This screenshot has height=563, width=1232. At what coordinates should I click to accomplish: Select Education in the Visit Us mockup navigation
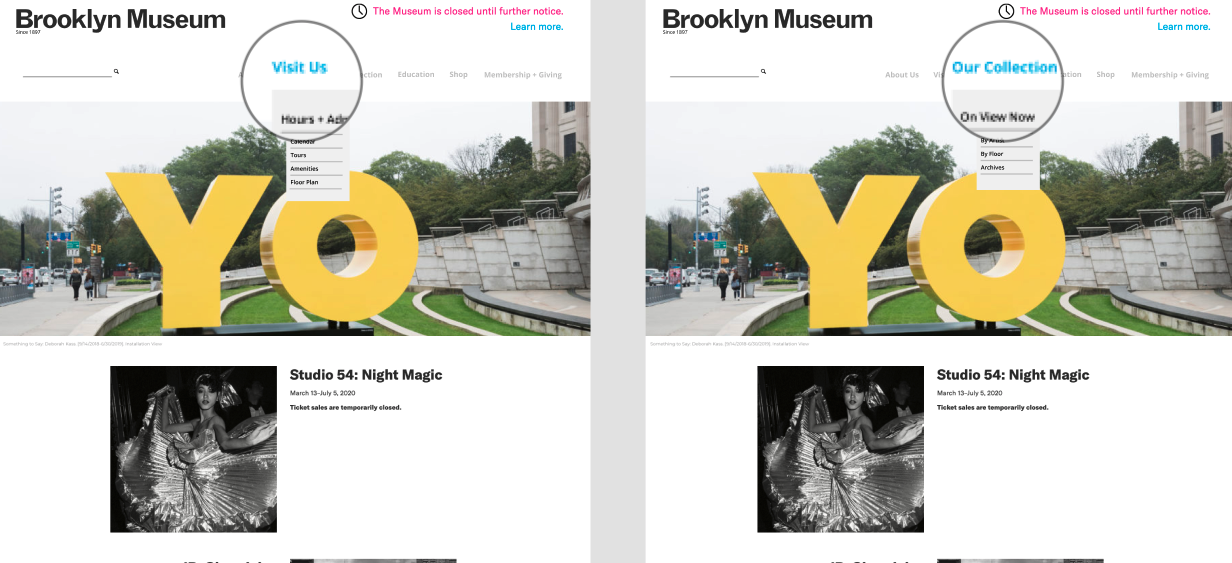[x=416, y=75]
